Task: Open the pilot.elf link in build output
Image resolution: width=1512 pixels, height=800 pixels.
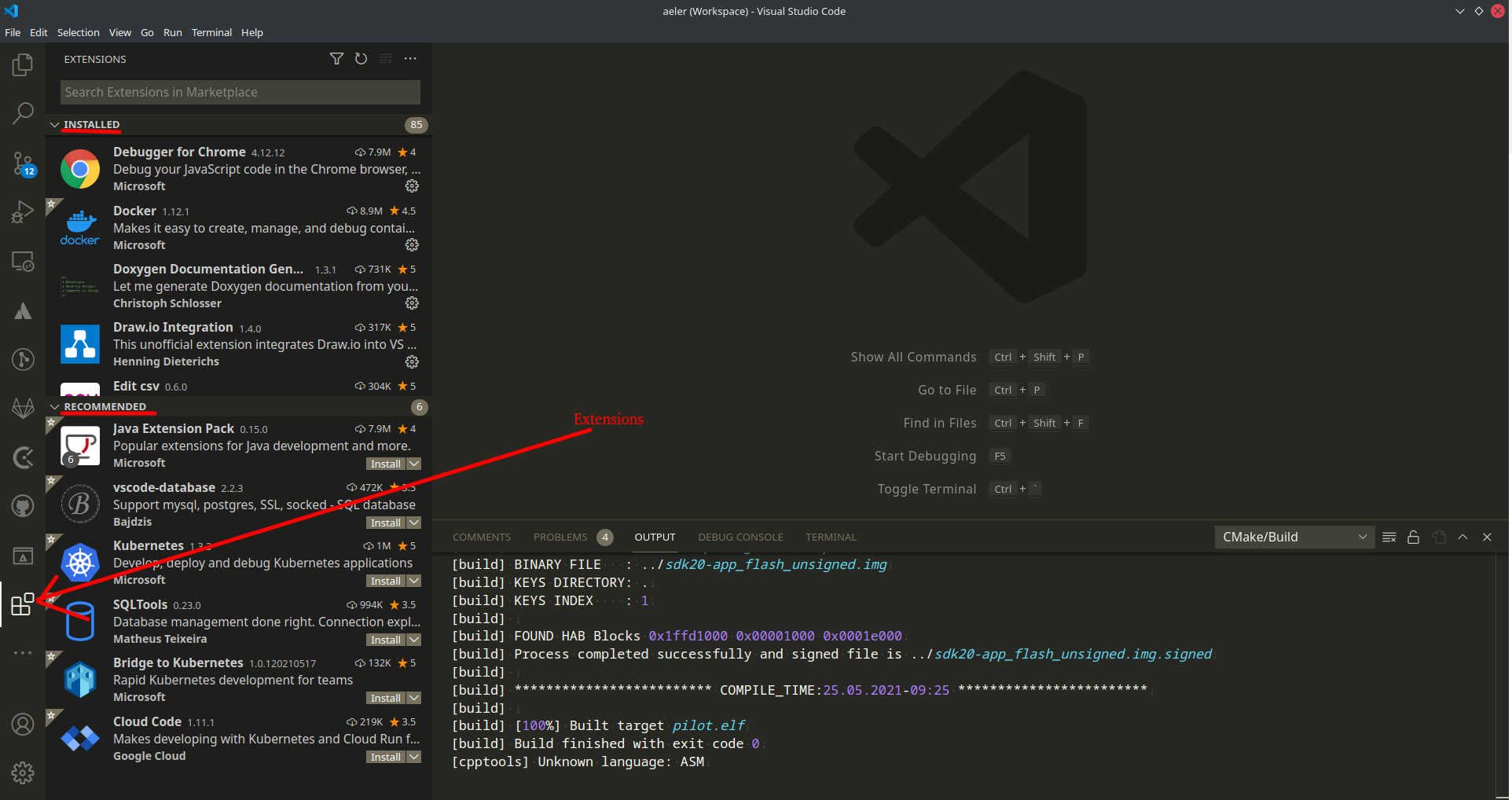Action: point(708,725)
